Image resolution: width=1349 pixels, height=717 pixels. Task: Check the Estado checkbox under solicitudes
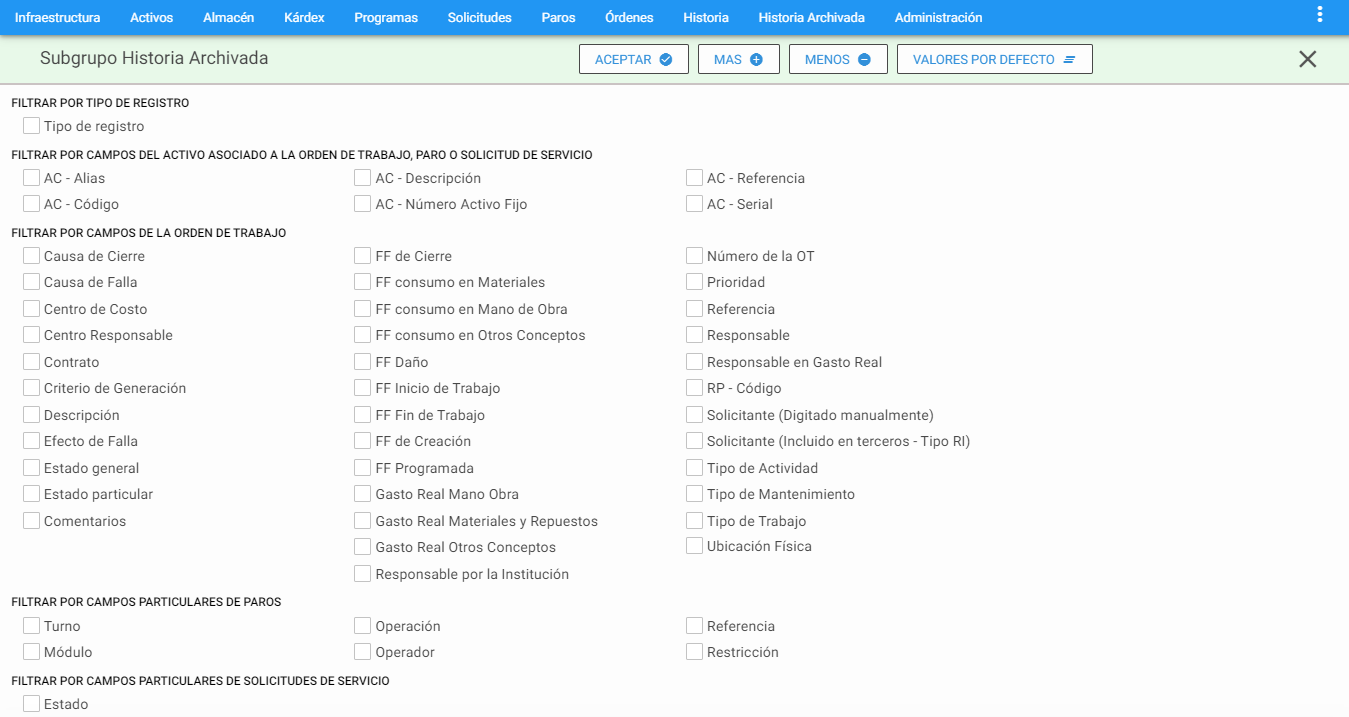coord(32,704)
